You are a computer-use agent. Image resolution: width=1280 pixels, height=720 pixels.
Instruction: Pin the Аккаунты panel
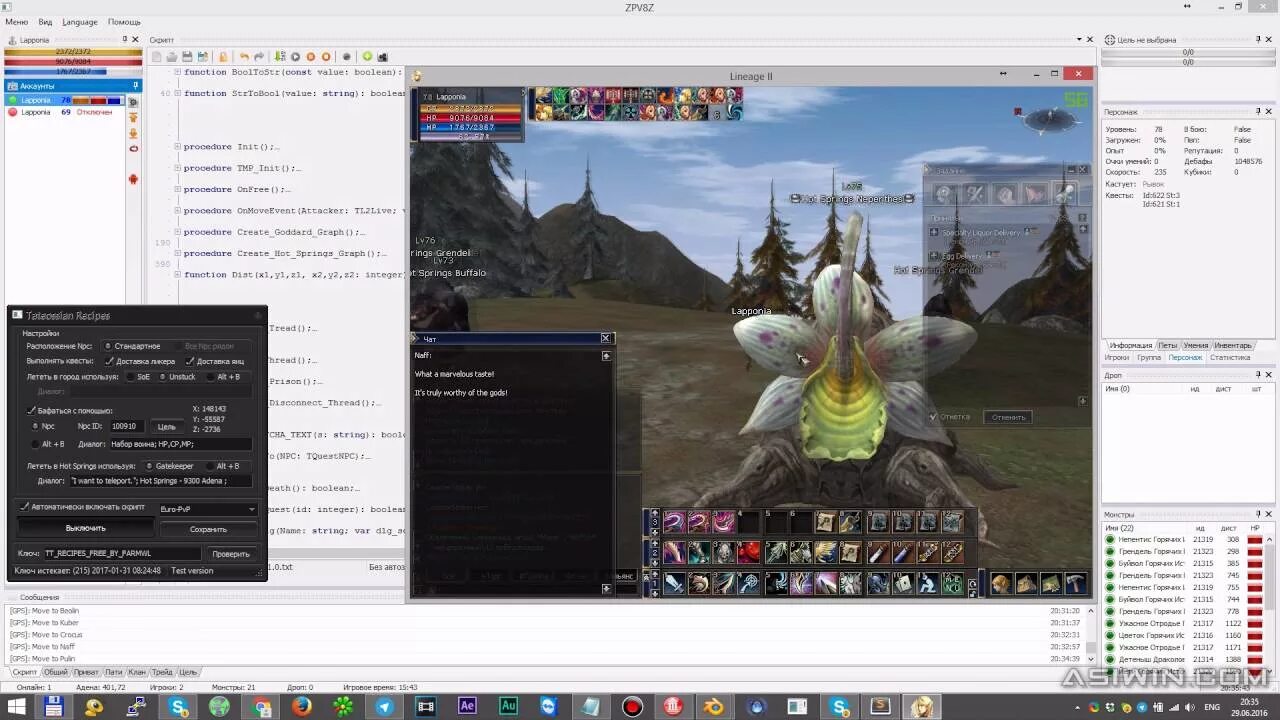click(x=137, y=86)
